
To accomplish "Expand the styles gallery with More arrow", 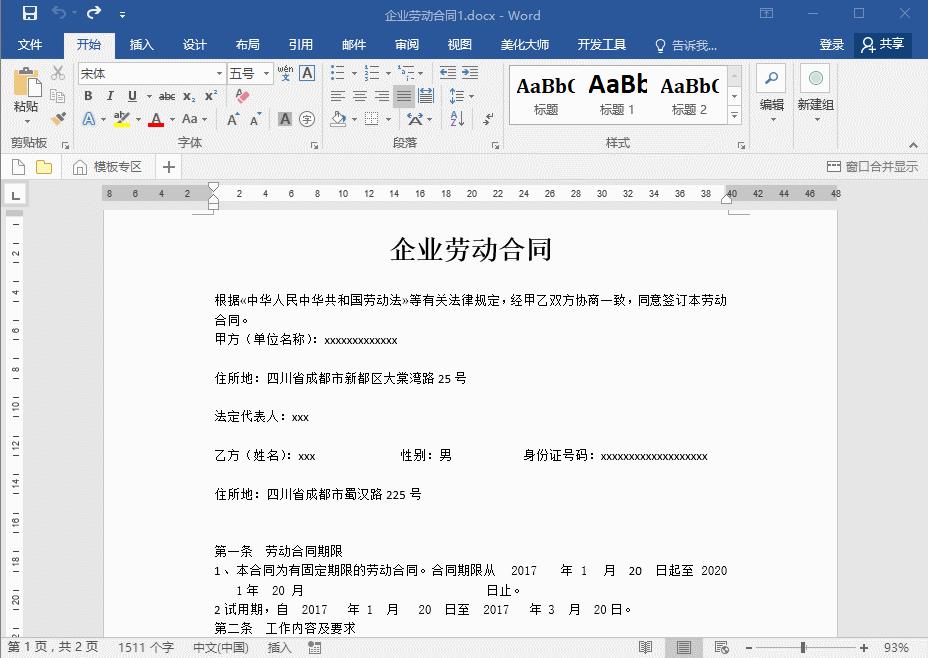I will (735, 113).
